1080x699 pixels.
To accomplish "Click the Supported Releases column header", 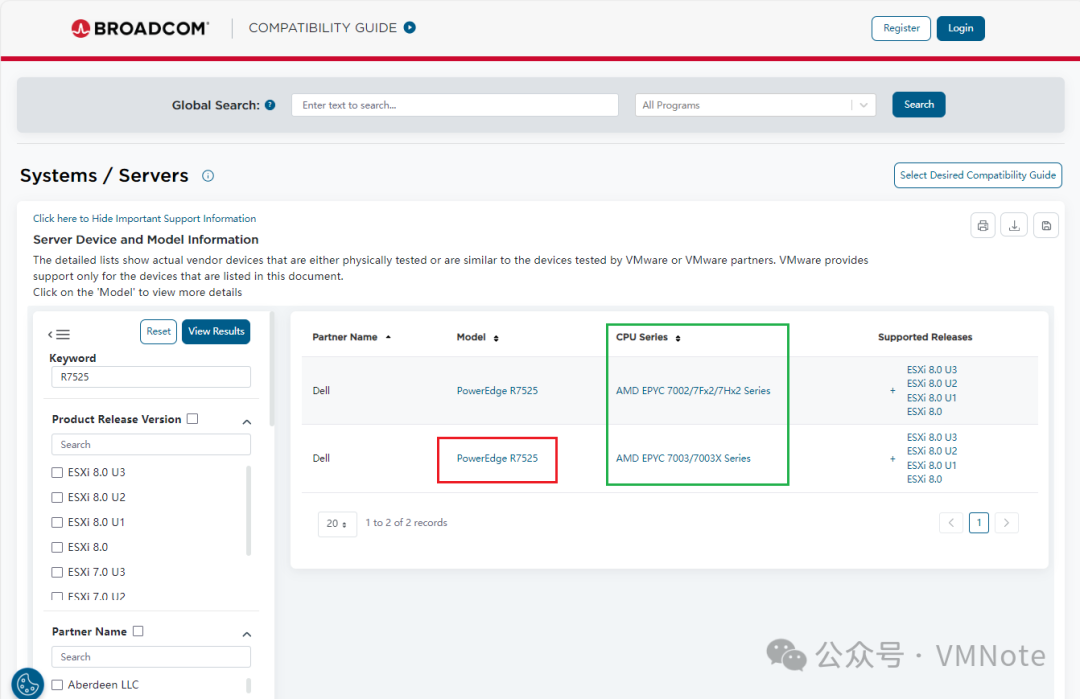I will coord(925,337).
